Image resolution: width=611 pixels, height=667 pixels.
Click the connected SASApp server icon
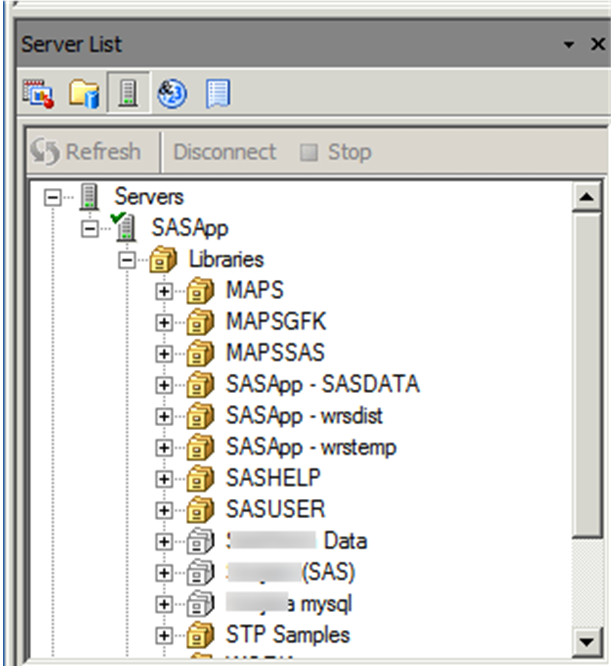[x=124, y=227]
